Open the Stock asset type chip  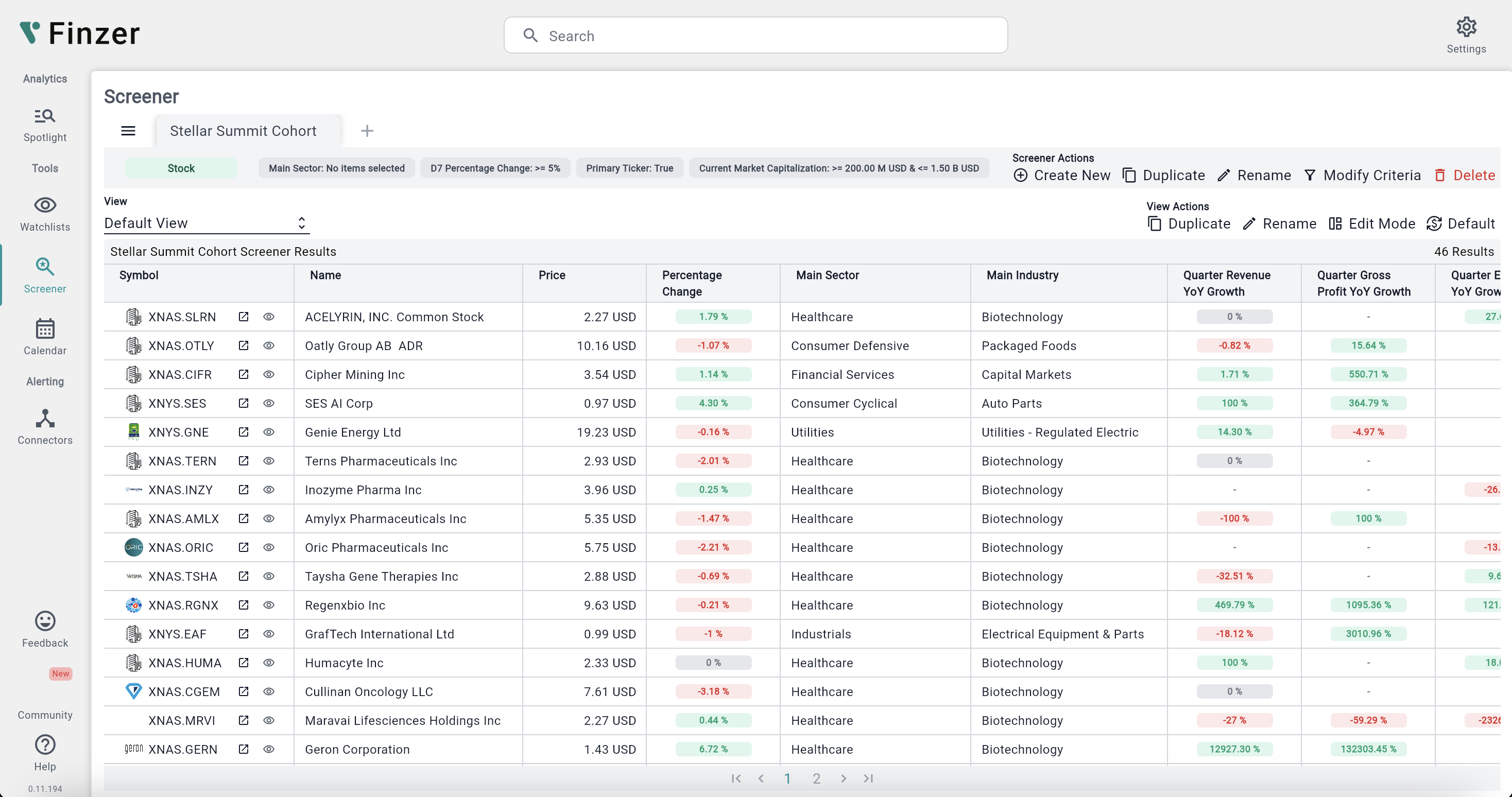pyautogui.click(x=181, y=168)
